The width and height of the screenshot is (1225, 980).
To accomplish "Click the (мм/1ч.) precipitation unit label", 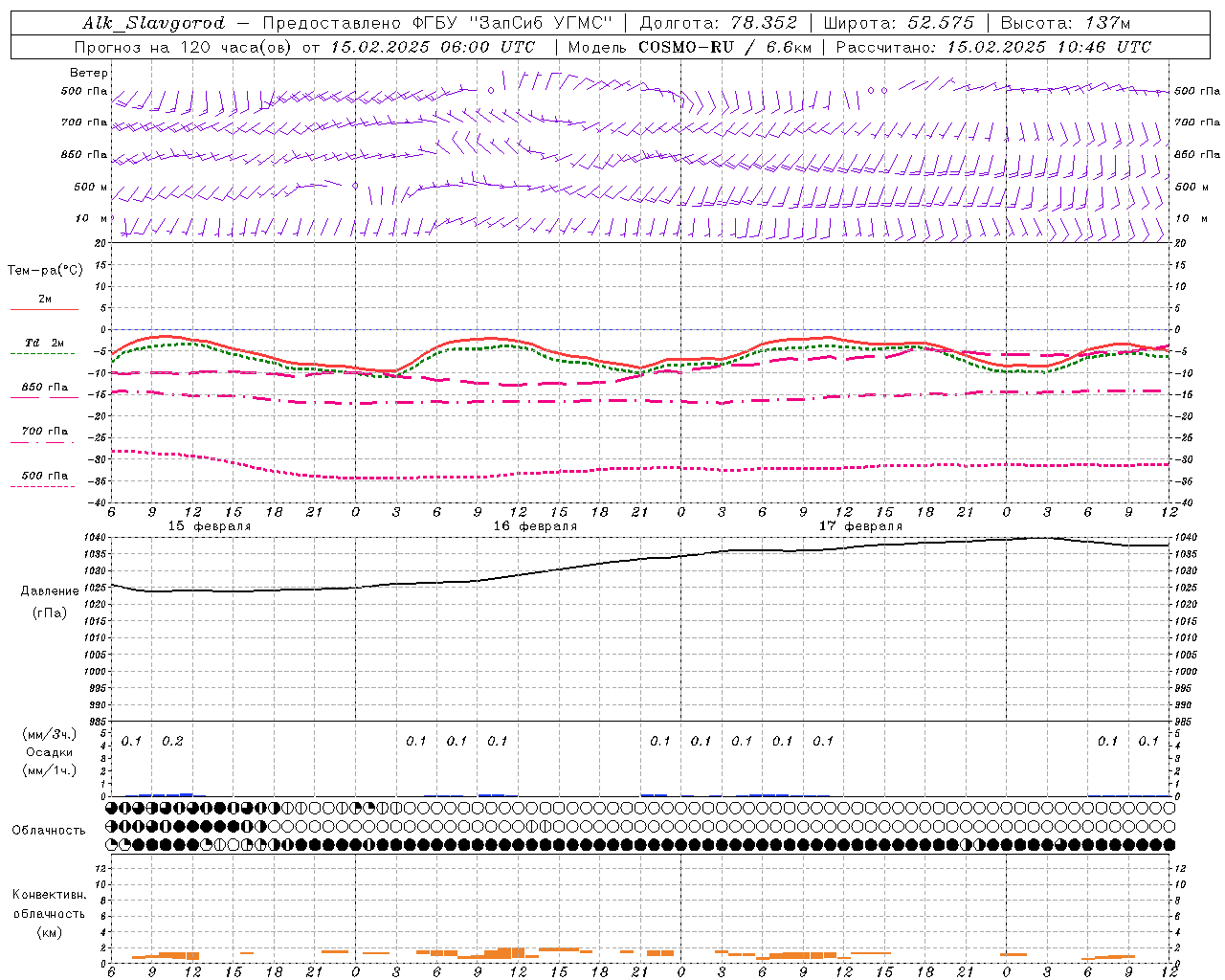I will tap(50, 770).
